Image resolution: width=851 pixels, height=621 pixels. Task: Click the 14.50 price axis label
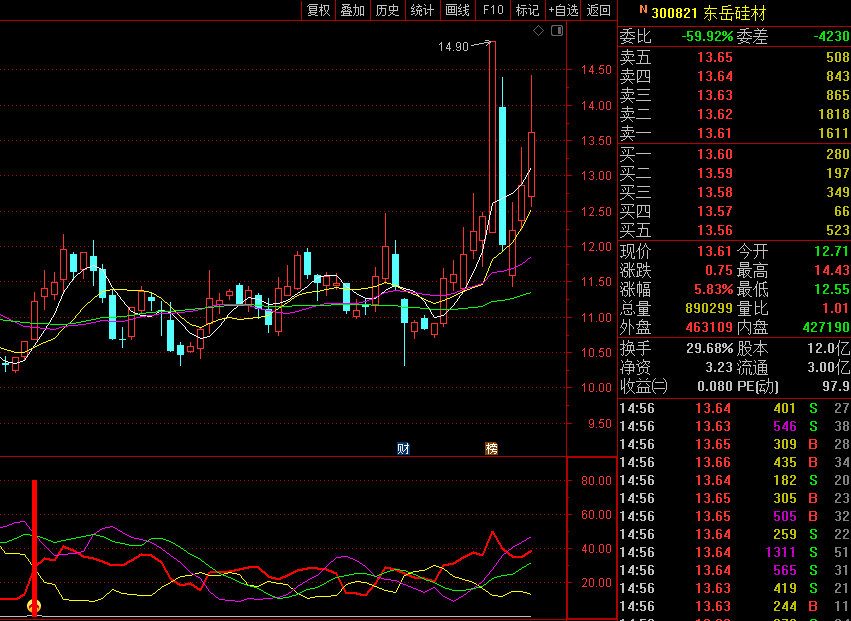[596, 69]
